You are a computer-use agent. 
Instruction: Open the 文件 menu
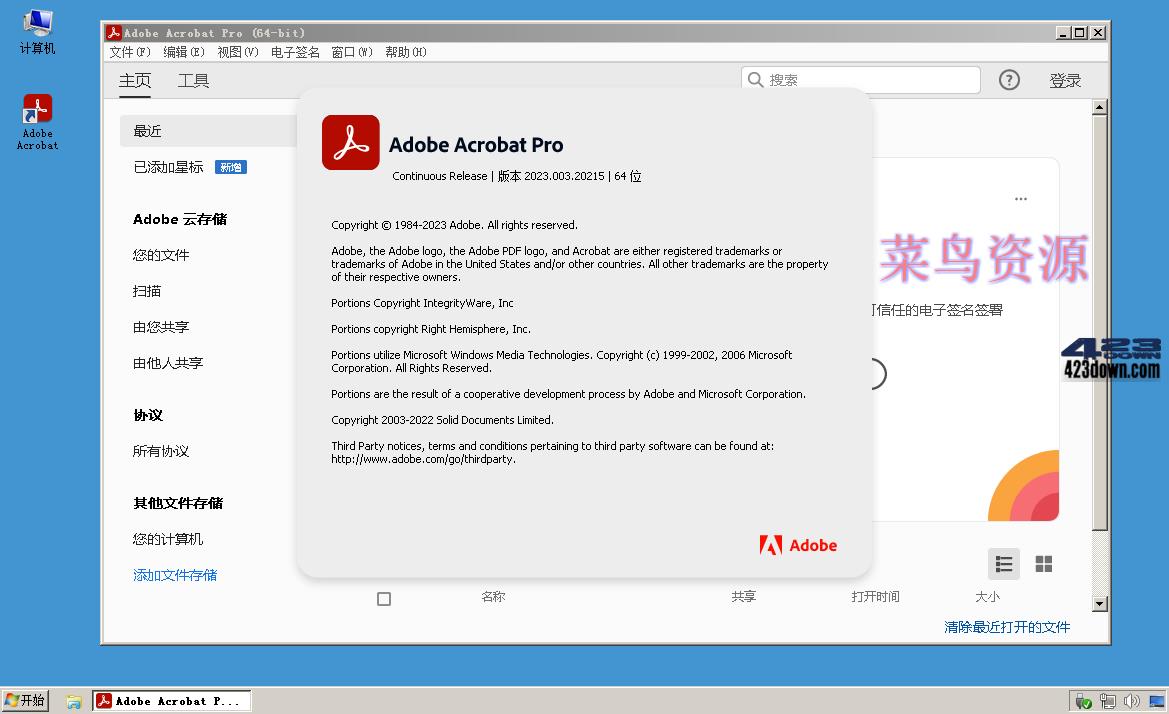[x=129, y=51]
